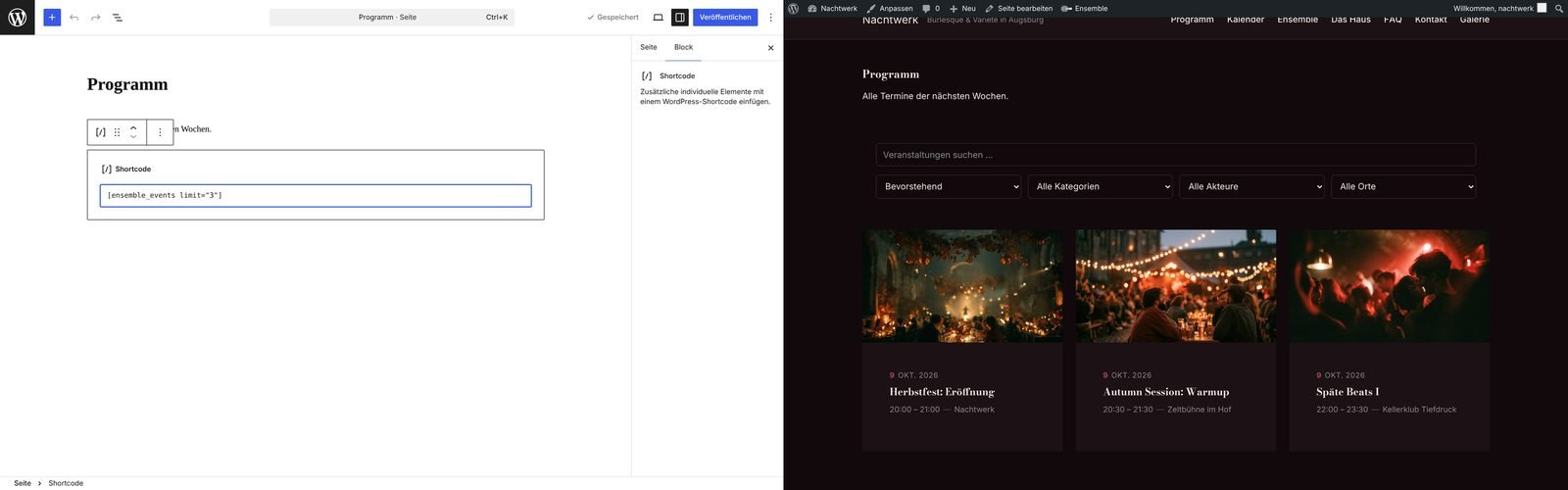Open the Späte Beats I event image

pyautogui.click(x=1389, y=286)
